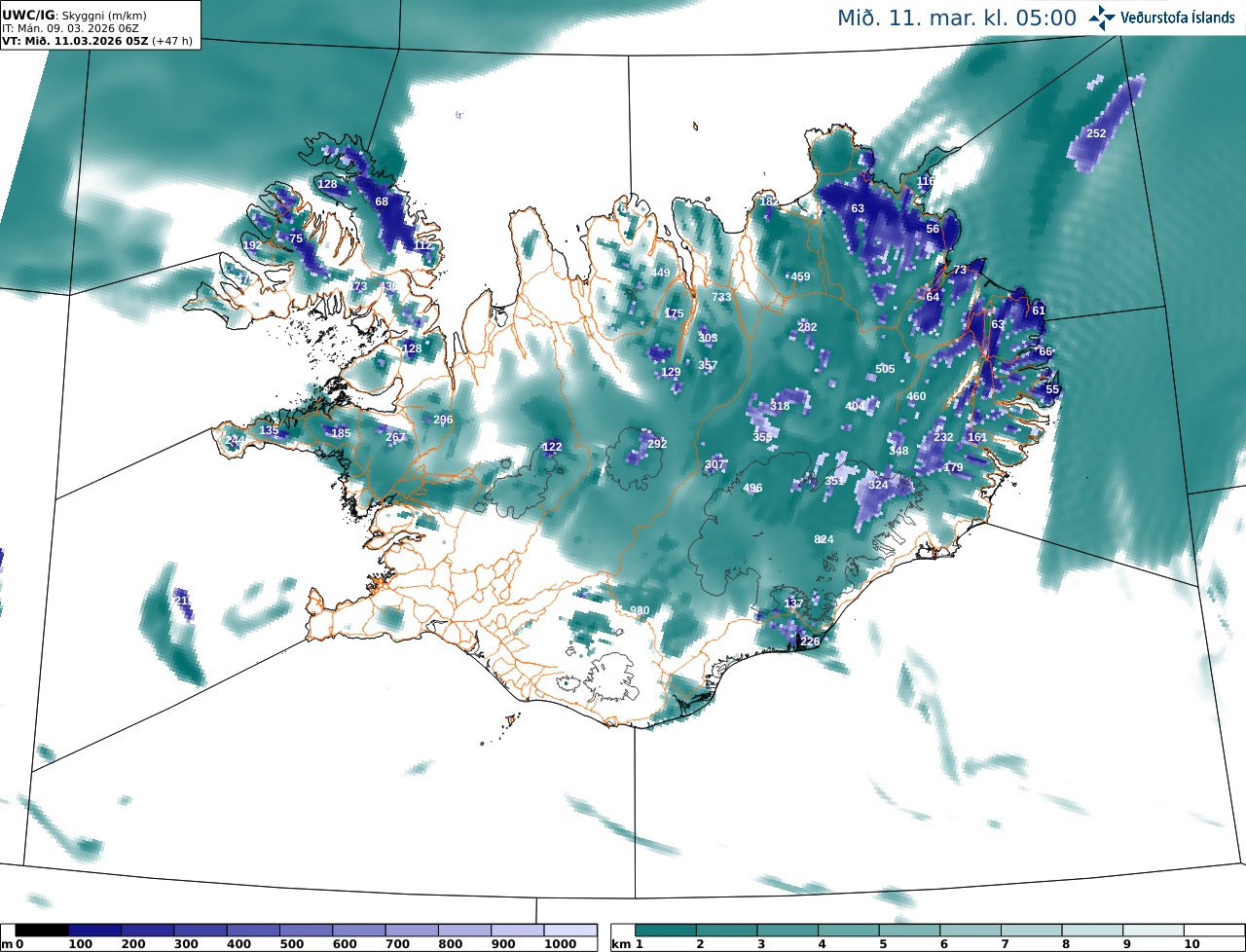Click the 116 visibility value

point(926,181)
